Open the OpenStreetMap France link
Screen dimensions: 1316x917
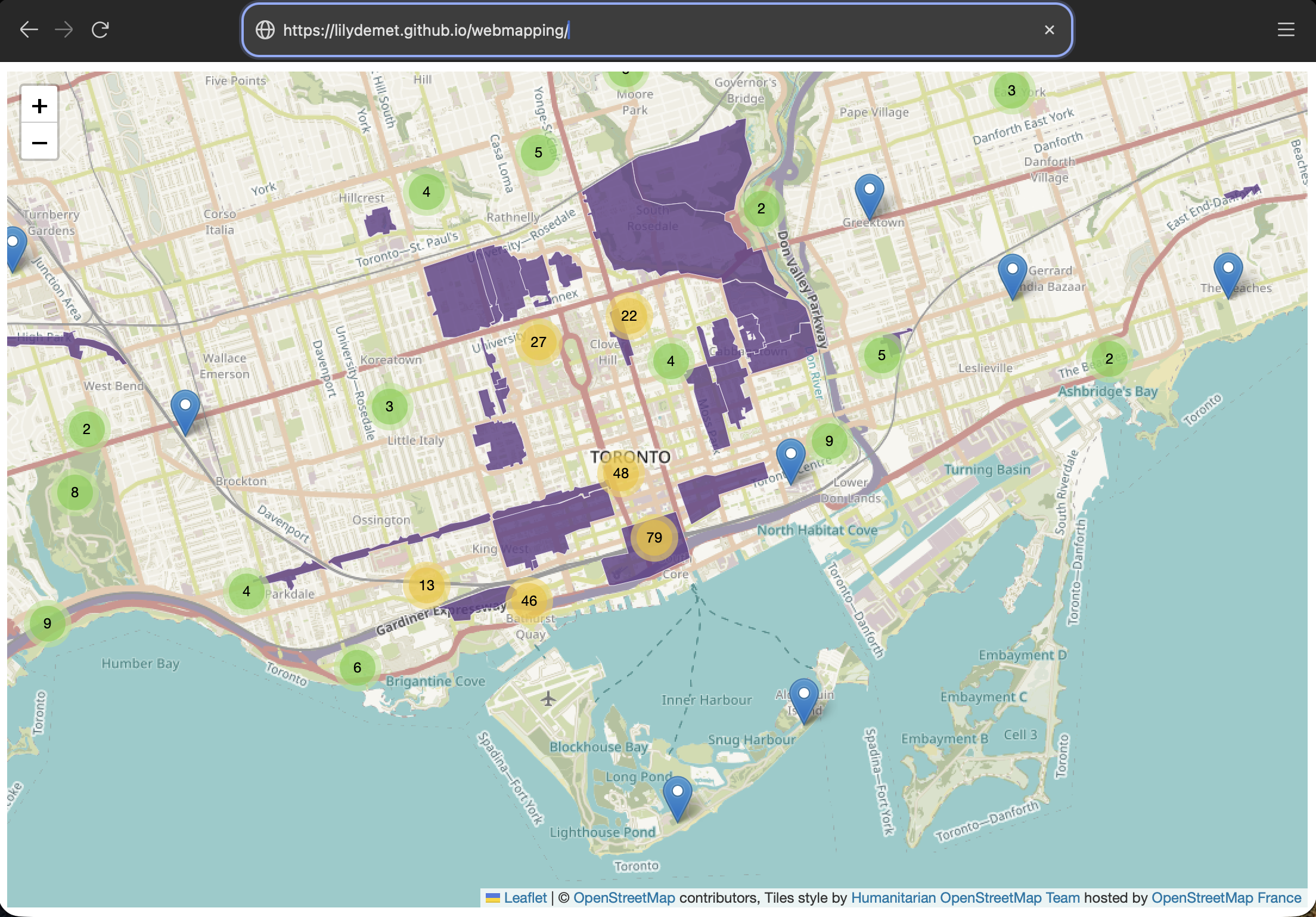pos(1226,898)
